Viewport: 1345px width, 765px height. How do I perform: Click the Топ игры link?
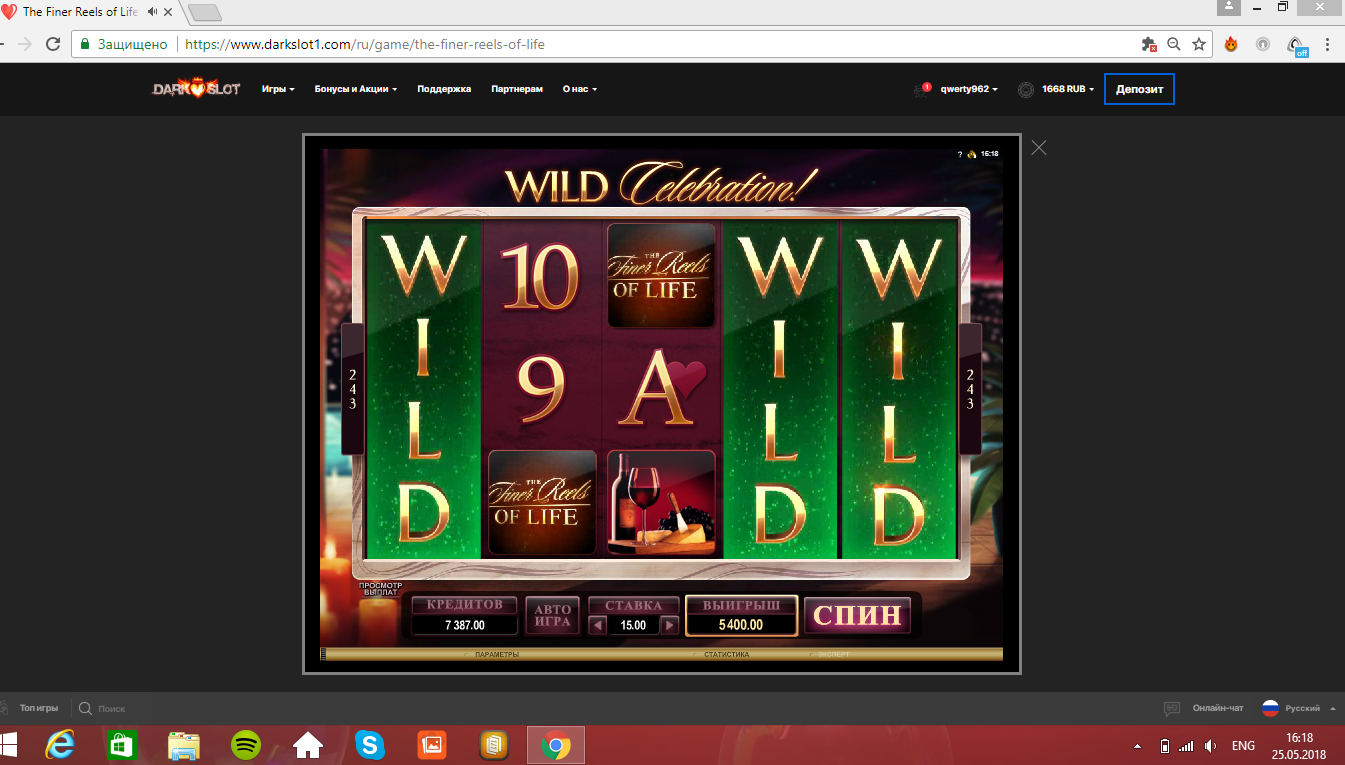39,708
